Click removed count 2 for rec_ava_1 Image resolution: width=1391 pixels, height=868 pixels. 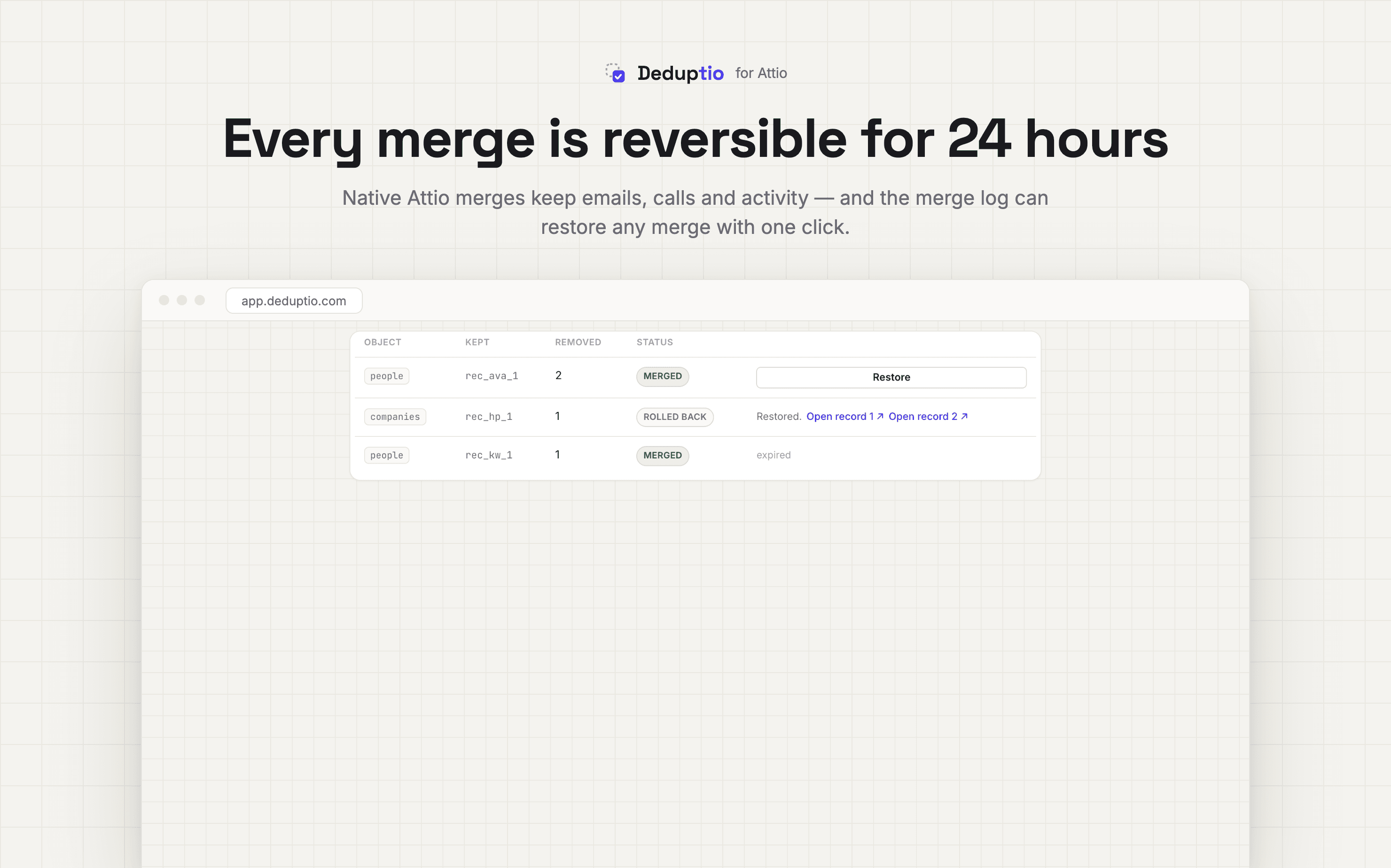pyautogui.click(x=558, y=375)
